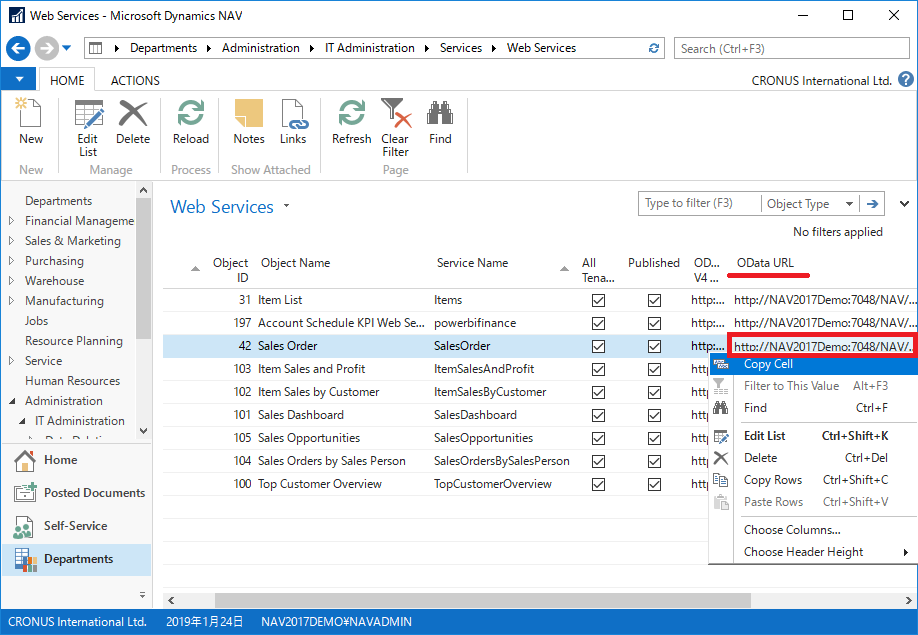
Task: Toggle All Tenants for Sales Orders by Sales Person
Action: [598, 461]
